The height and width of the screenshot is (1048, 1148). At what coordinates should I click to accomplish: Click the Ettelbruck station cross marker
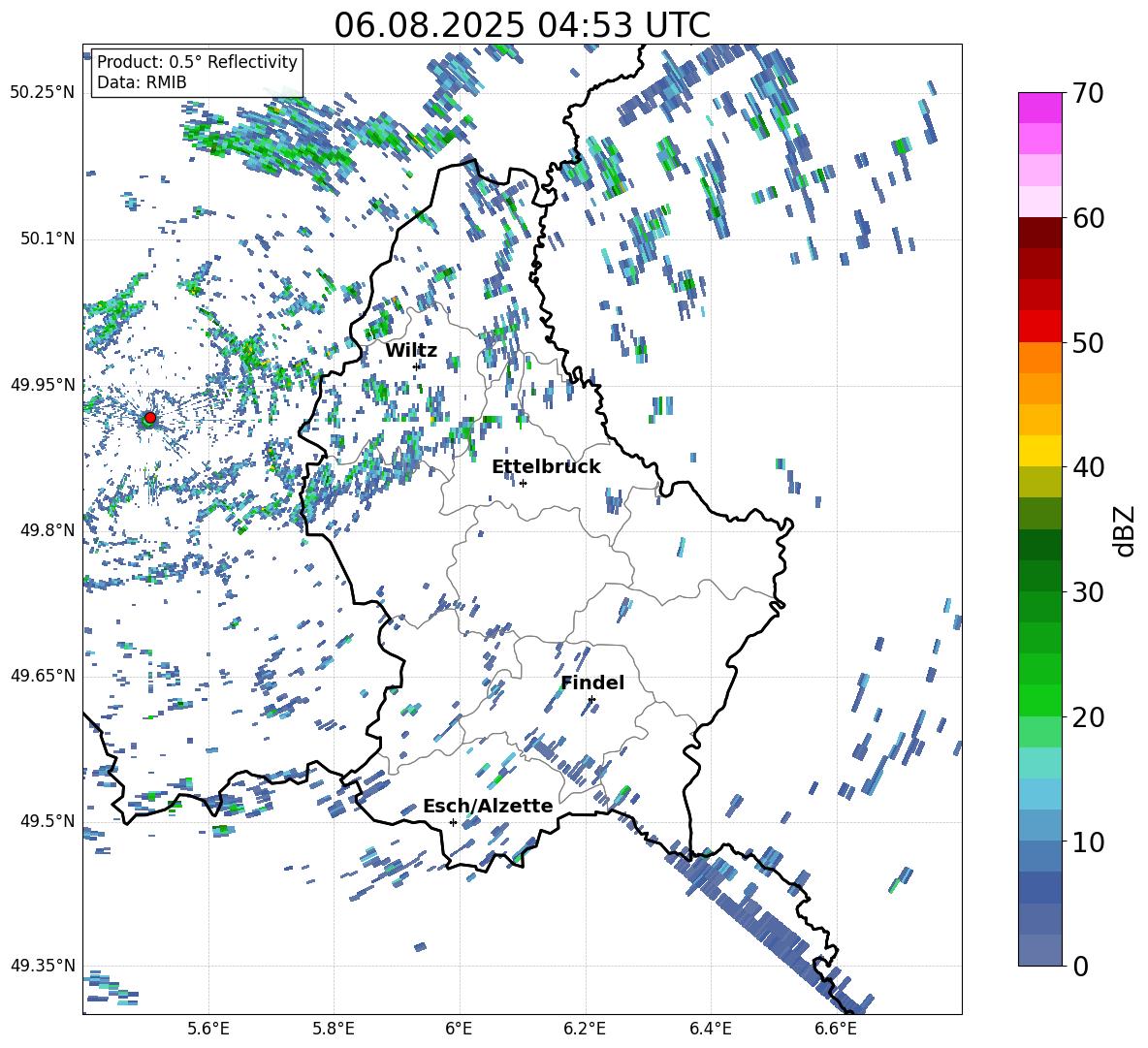point(523,483)
